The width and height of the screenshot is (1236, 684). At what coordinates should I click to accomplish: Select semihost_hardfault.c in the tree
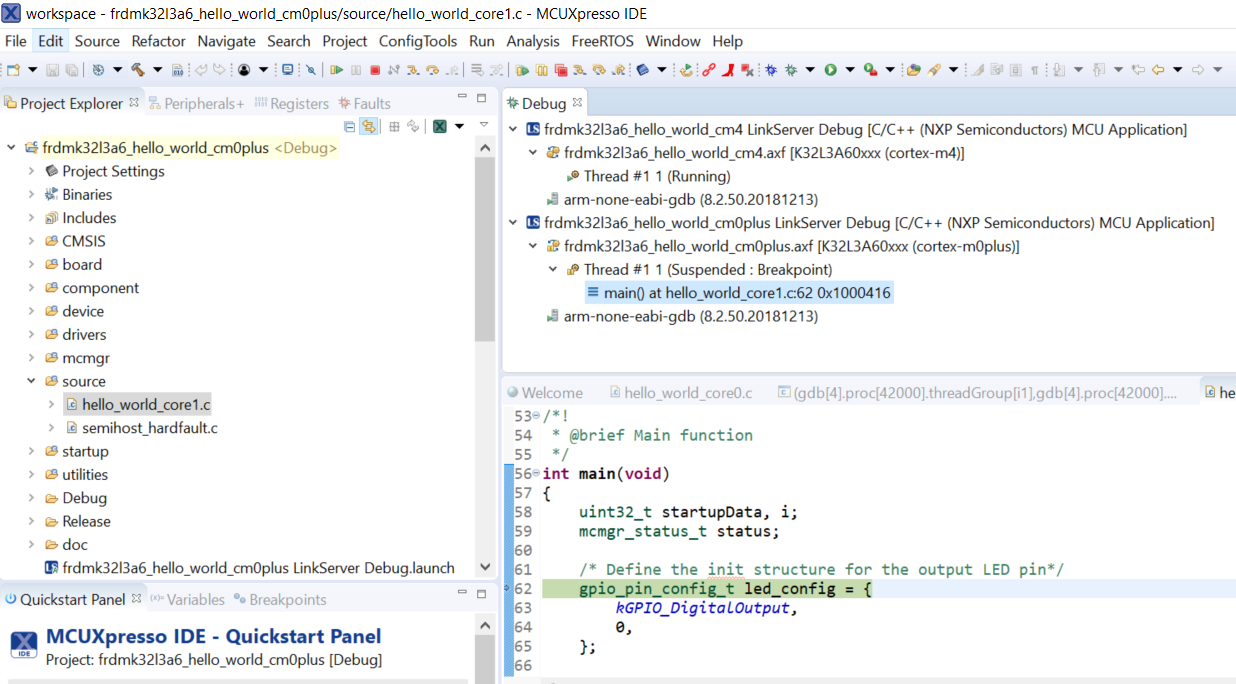pos(141,428)
